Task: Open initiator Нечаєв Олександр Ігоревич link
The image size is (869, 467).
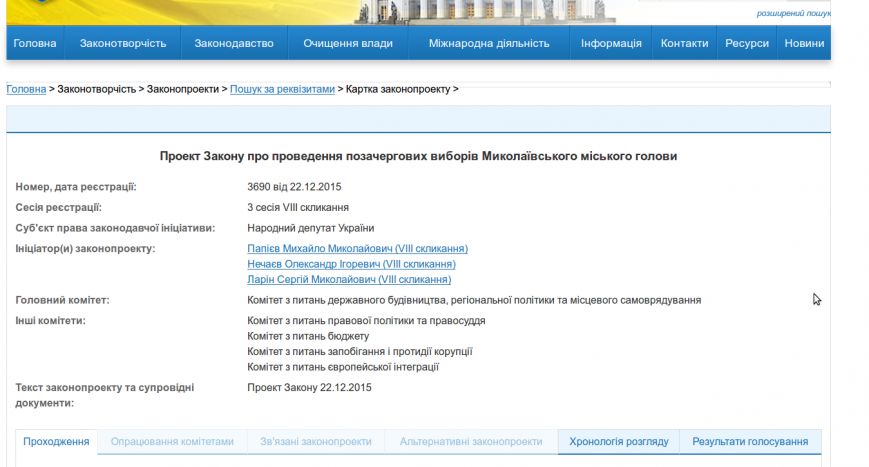Action: tap(351, 264)
